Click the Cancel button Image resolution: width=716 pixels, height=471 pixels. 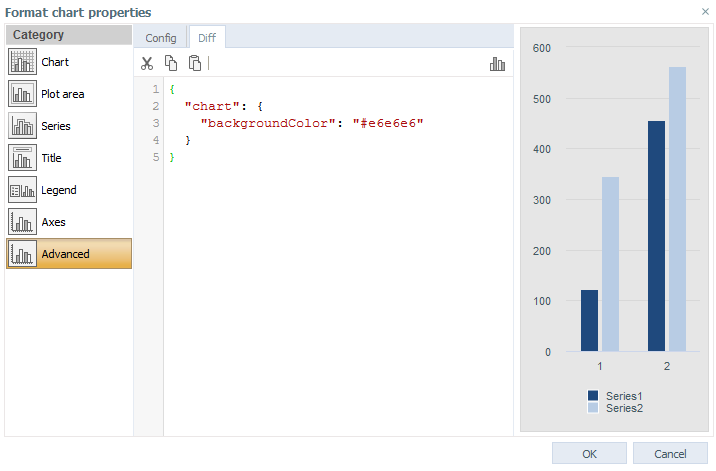coord(670,454)
